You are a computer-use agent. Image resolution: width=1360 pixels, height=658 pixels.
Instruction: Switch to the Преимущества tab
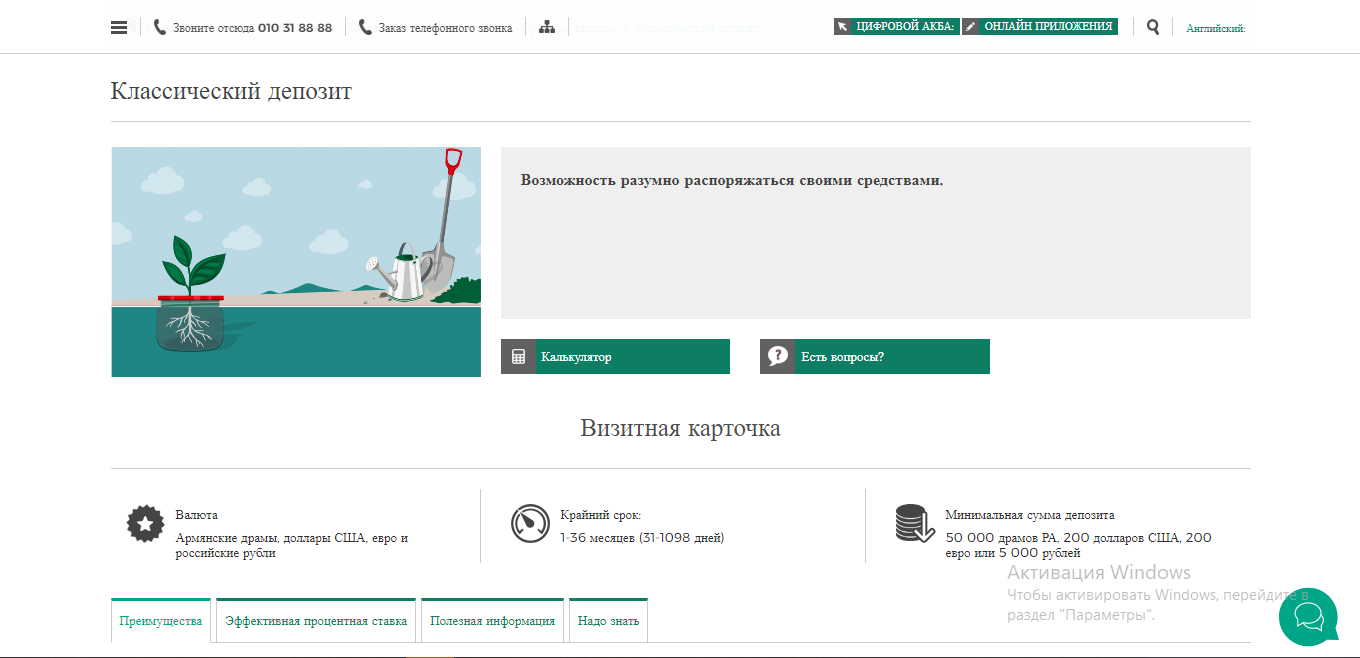160,620
